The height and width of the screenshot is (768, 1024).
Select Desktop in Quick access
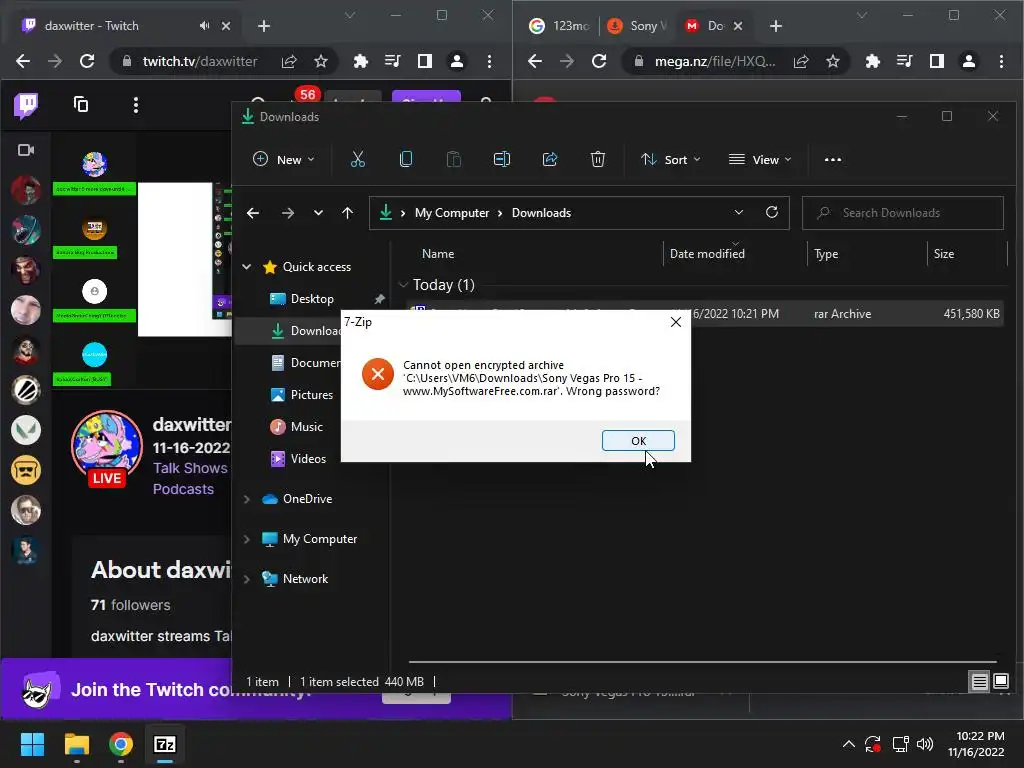(312, 298)
